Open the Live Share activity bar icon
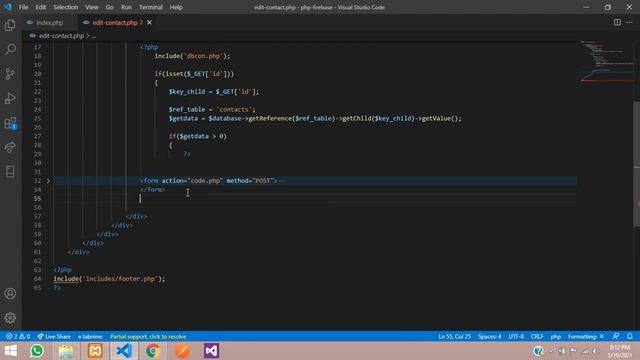 [x=10, y=147]
